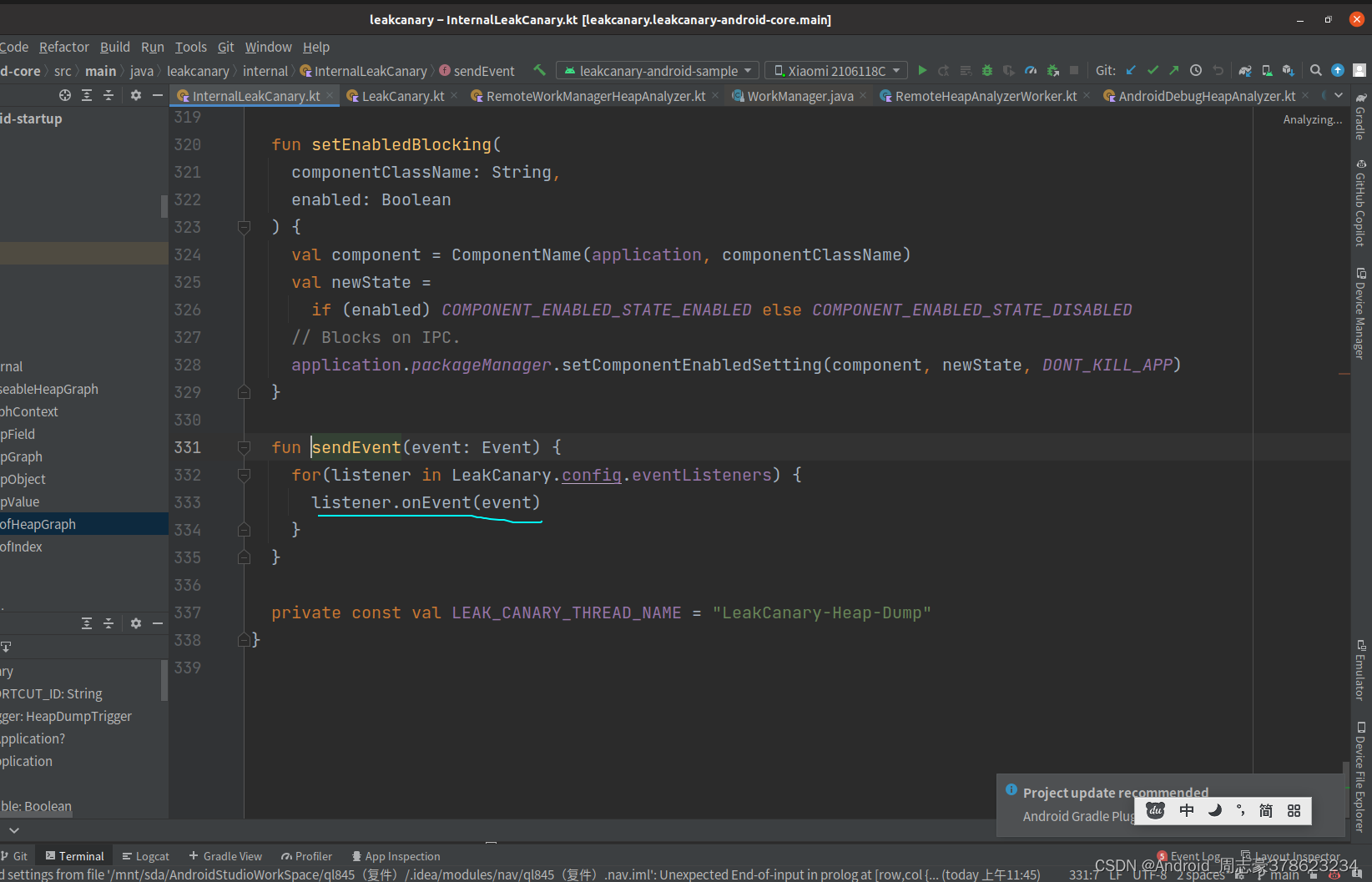Hide the project panel with minus icon
The width and height of the screenshot is (1372, 882).
pyautogui.click(x=158, y=95)
